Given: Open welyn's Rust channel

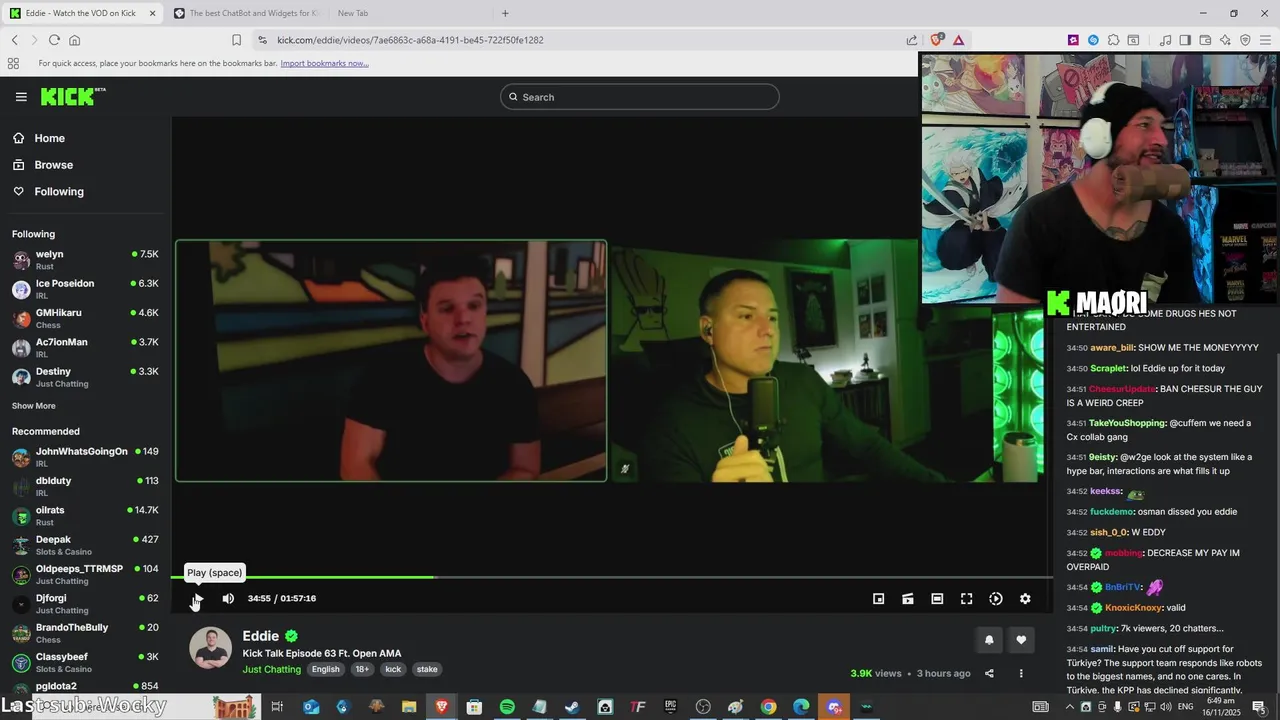Looking at the screenshot, I should [x=85, y=260].
